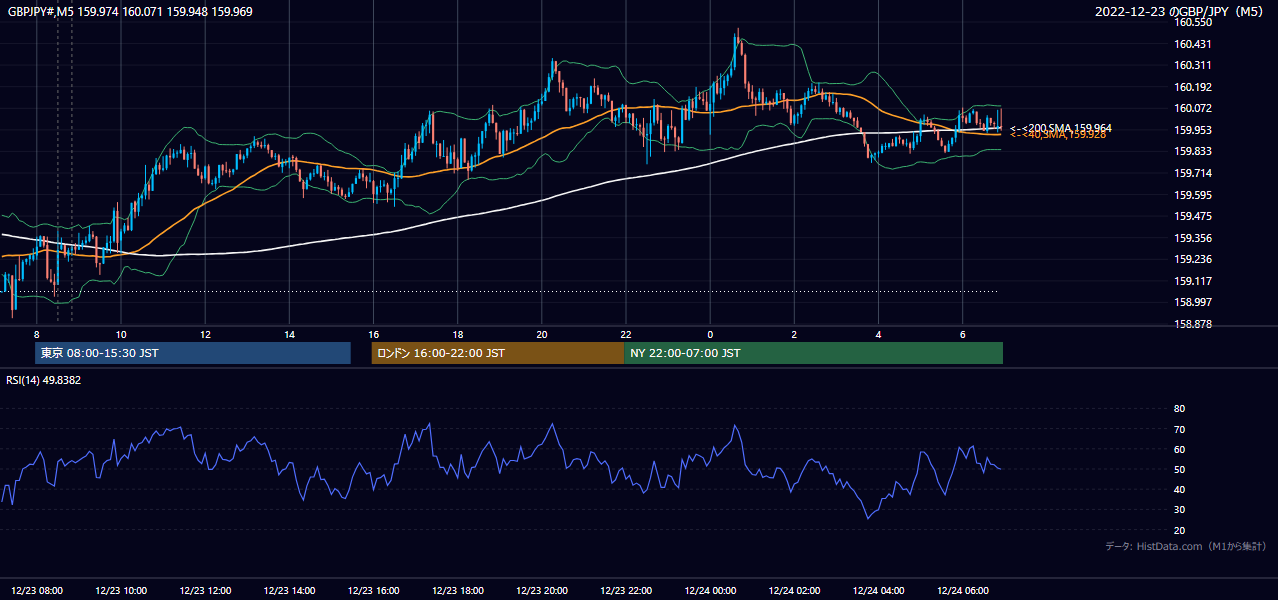Screen dimensions: 1278x600
Task: Click the chart title '2022-12-23 のGBP/JPY (M5)'
Action: [1180, 11]
